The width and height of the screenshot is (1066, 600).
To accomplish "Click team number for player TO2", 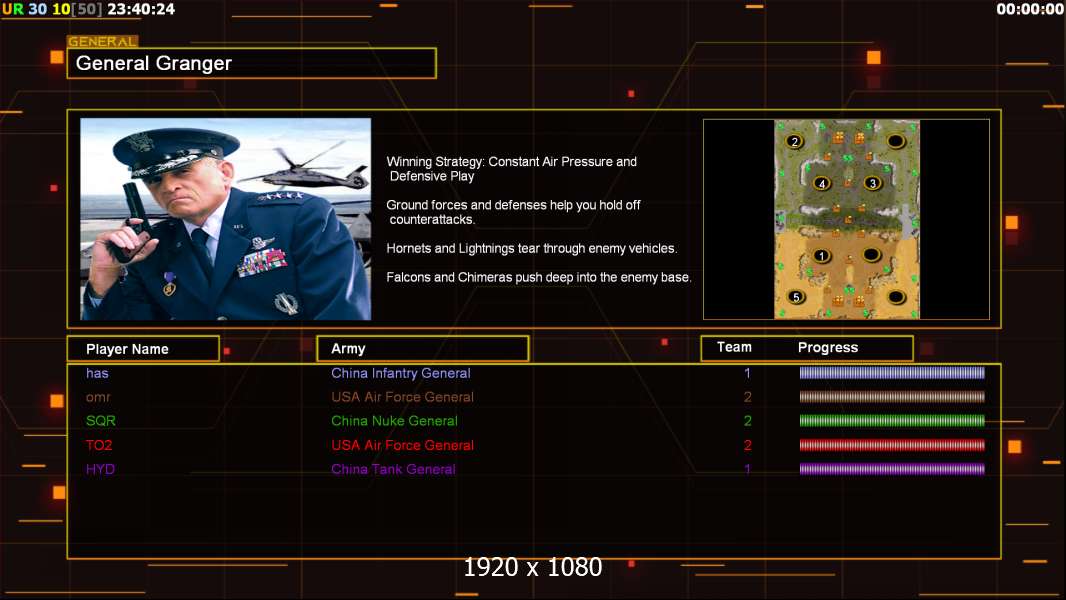I will coord(747,445).
